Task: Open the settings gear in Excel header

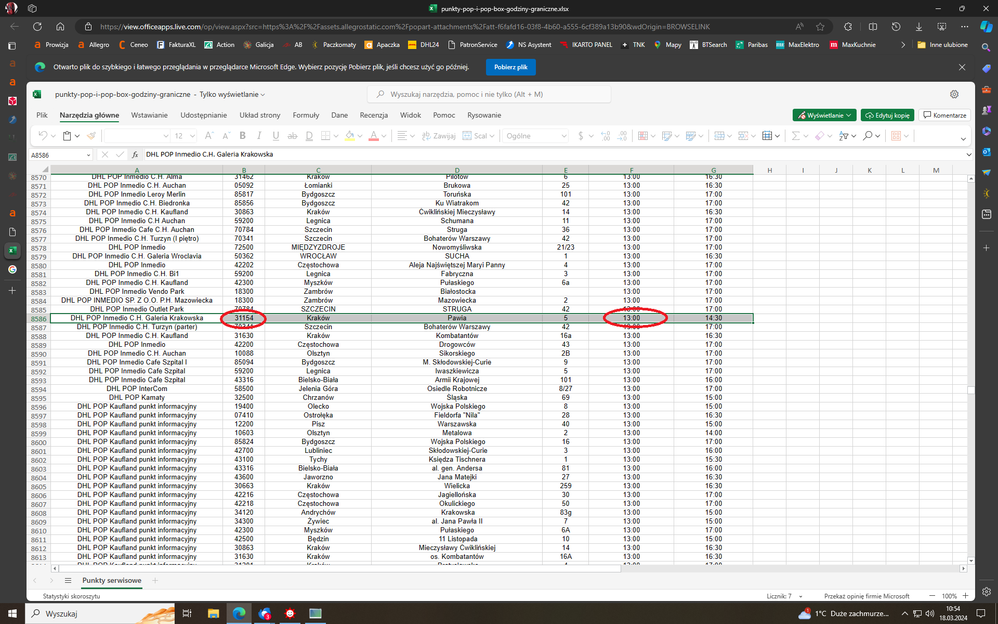Action: [x=954, y=94]
